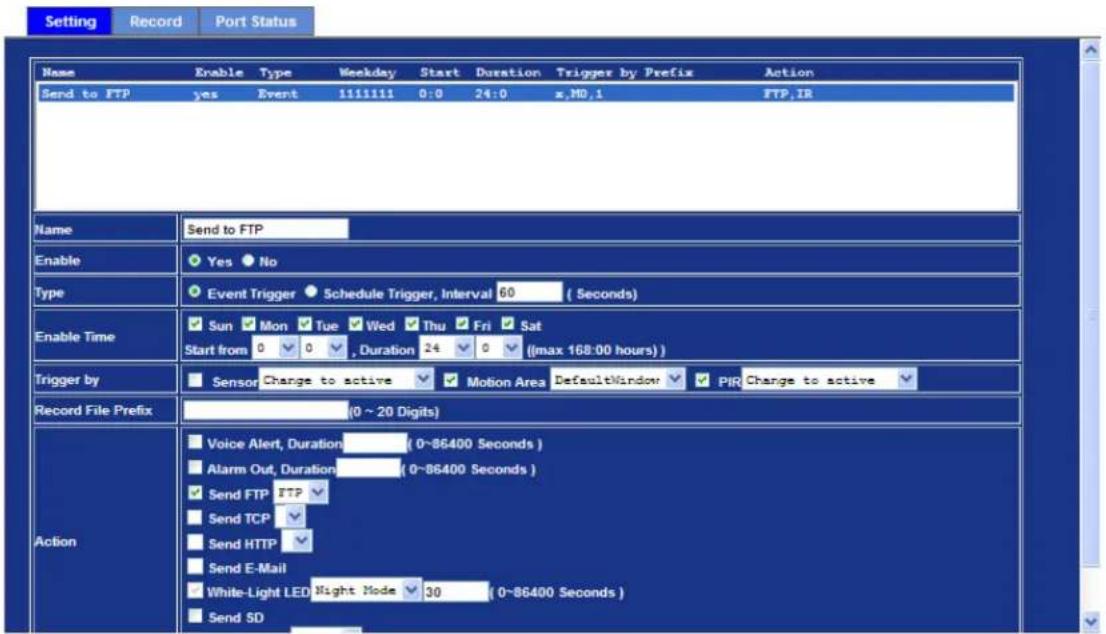Enable the Sensor trigger checkbox

195,380
